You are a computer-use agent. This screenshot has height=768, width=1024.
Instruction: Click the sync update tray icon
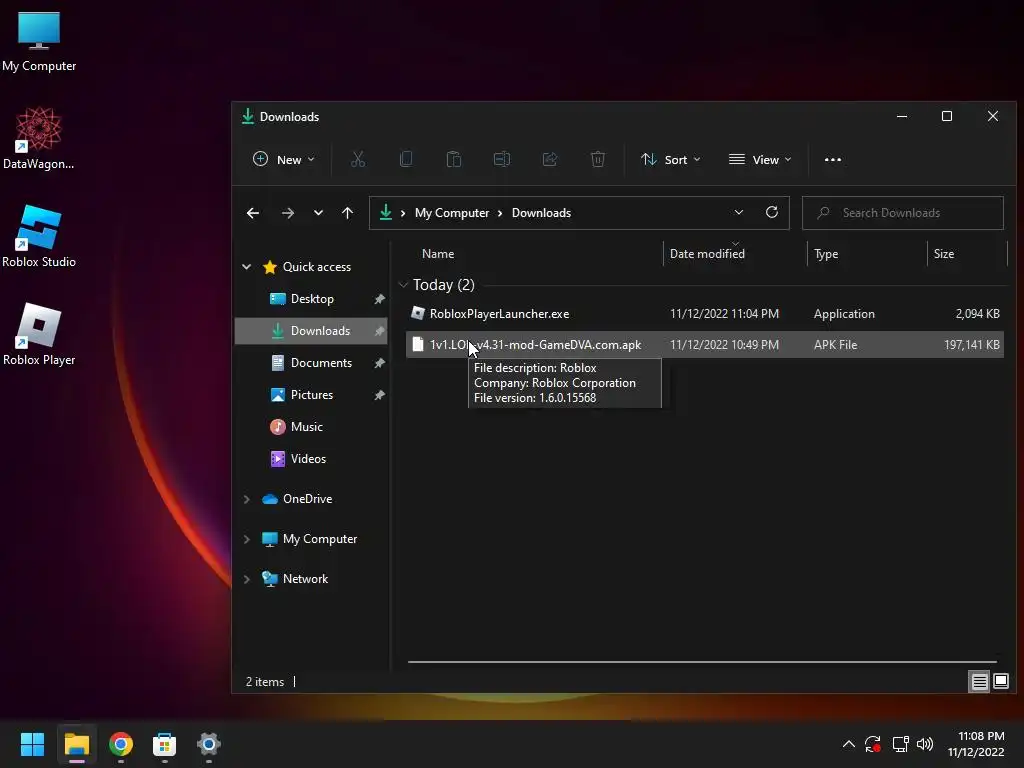(x=873, y=744)
